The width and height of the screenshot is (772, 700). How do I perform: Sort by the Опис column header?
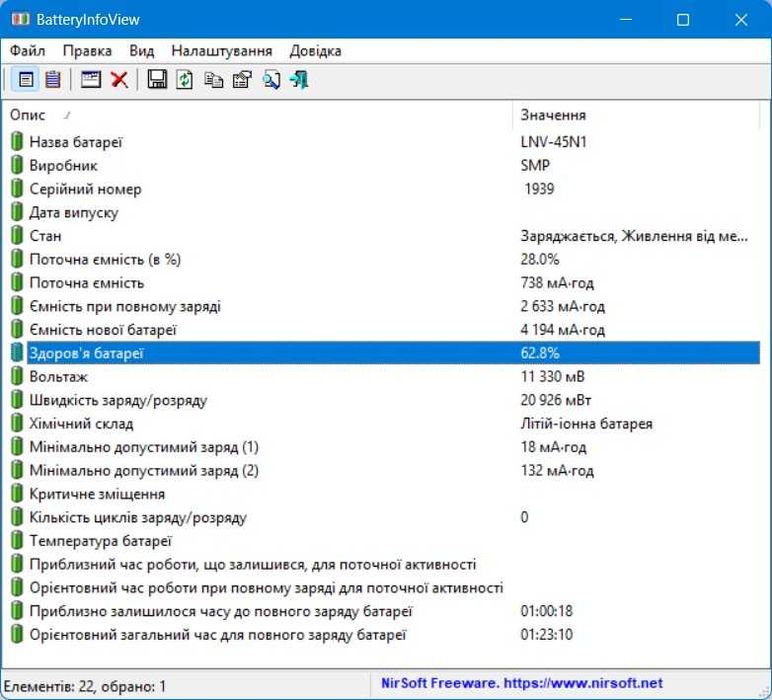point(256,115)
